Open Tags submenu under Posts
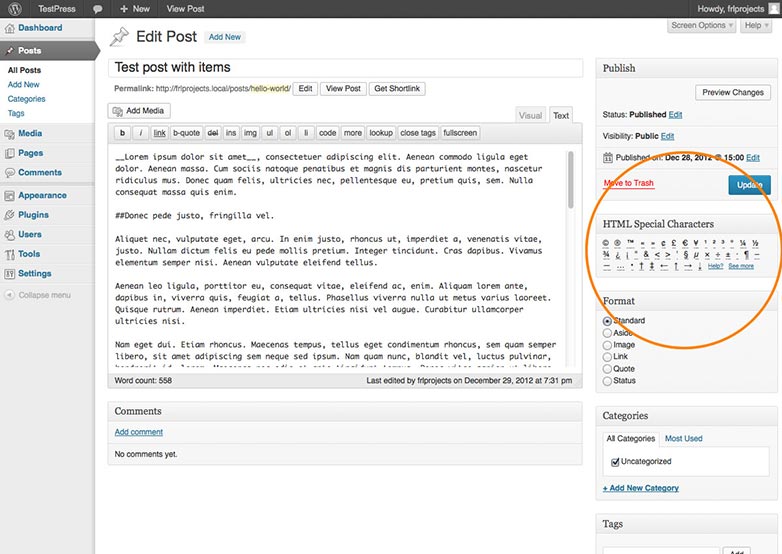 point(16,114)
